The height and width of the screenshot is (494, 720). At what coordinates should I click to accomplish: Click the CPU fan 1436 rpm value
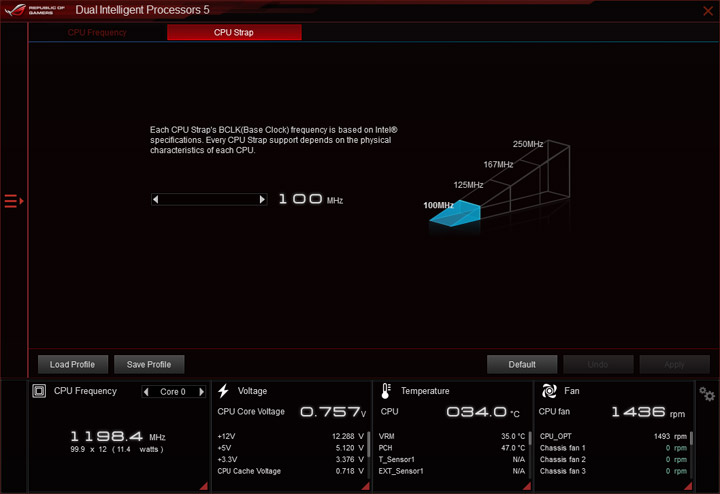[x=648, y=412]
